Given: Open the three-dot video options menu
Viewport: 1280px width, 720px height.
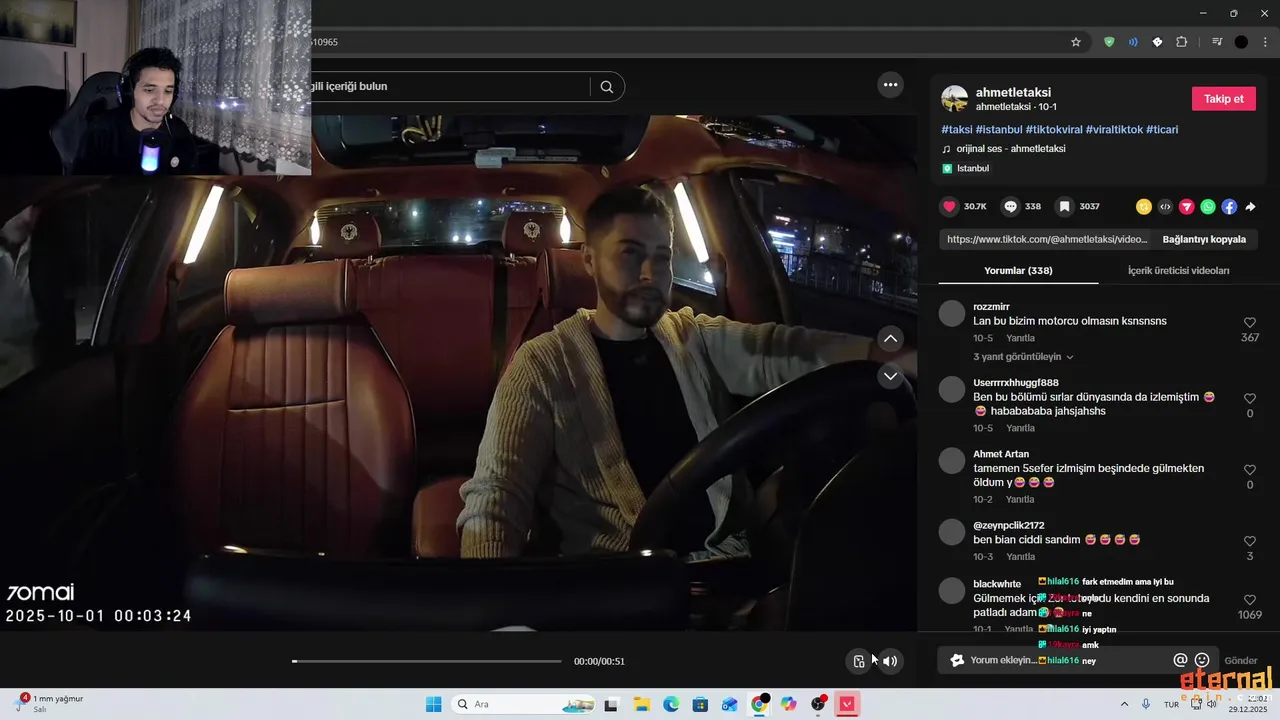Looking at the screenshot, I should (x=890, y=85).
